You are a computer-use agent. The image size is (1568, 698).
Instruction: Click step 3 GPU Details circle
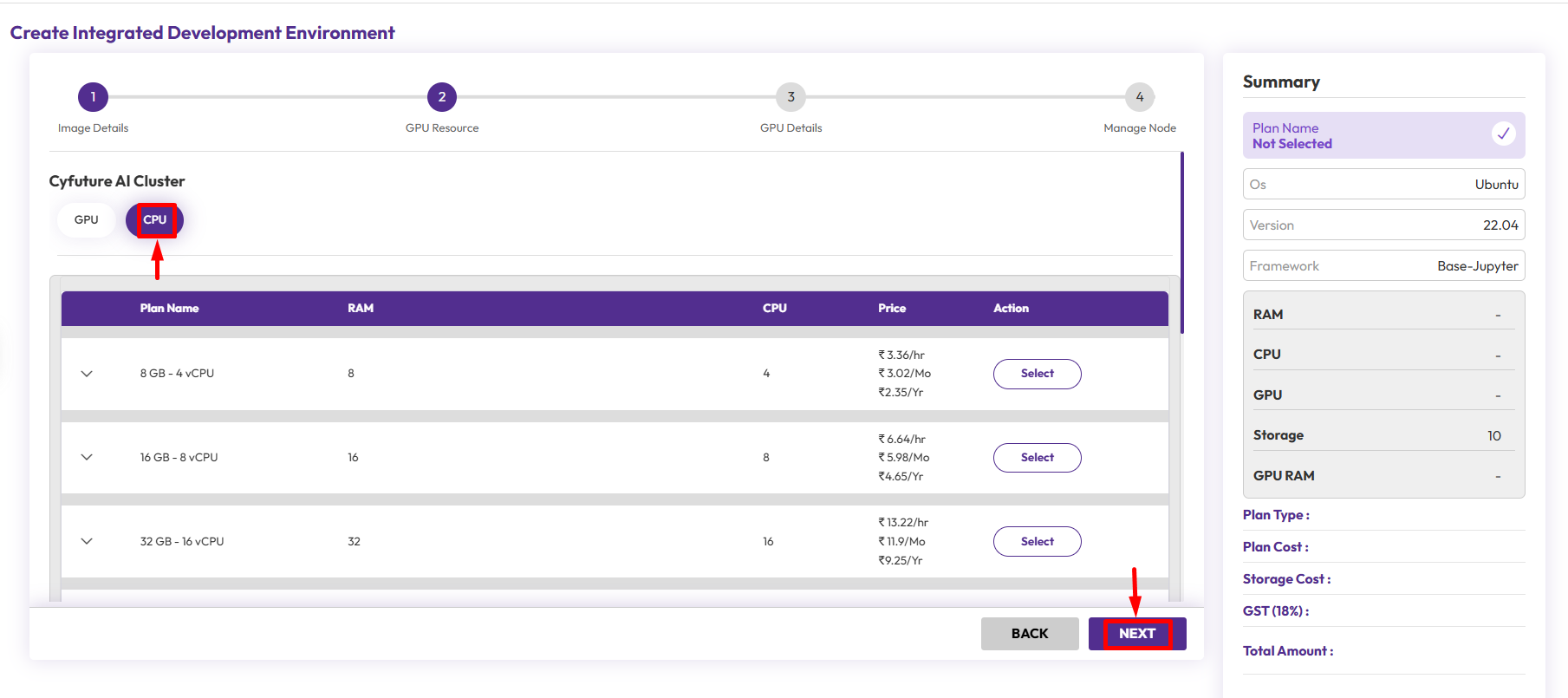[791, 97]
